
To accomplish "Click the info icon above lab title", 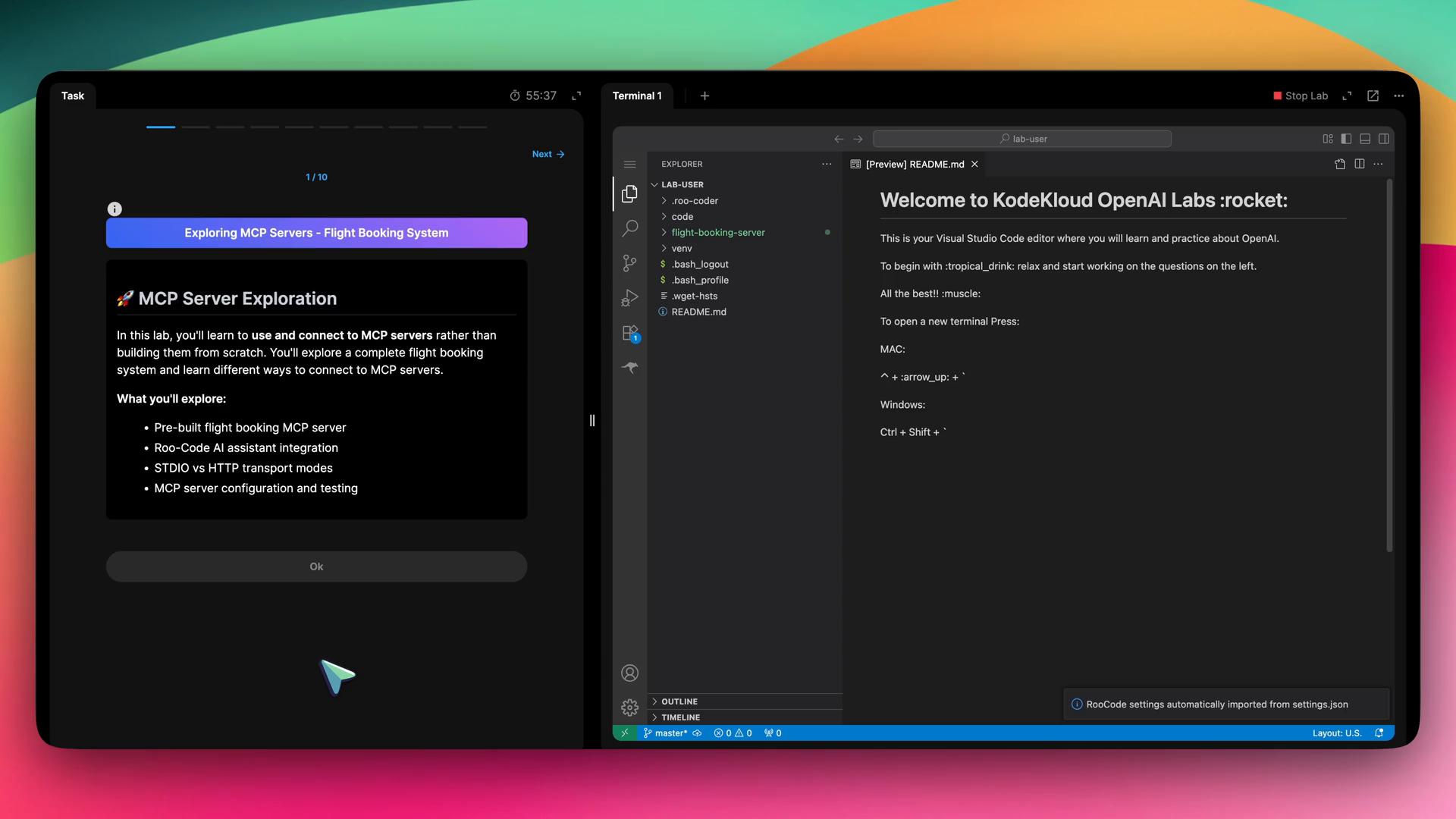I will (115, 209).
